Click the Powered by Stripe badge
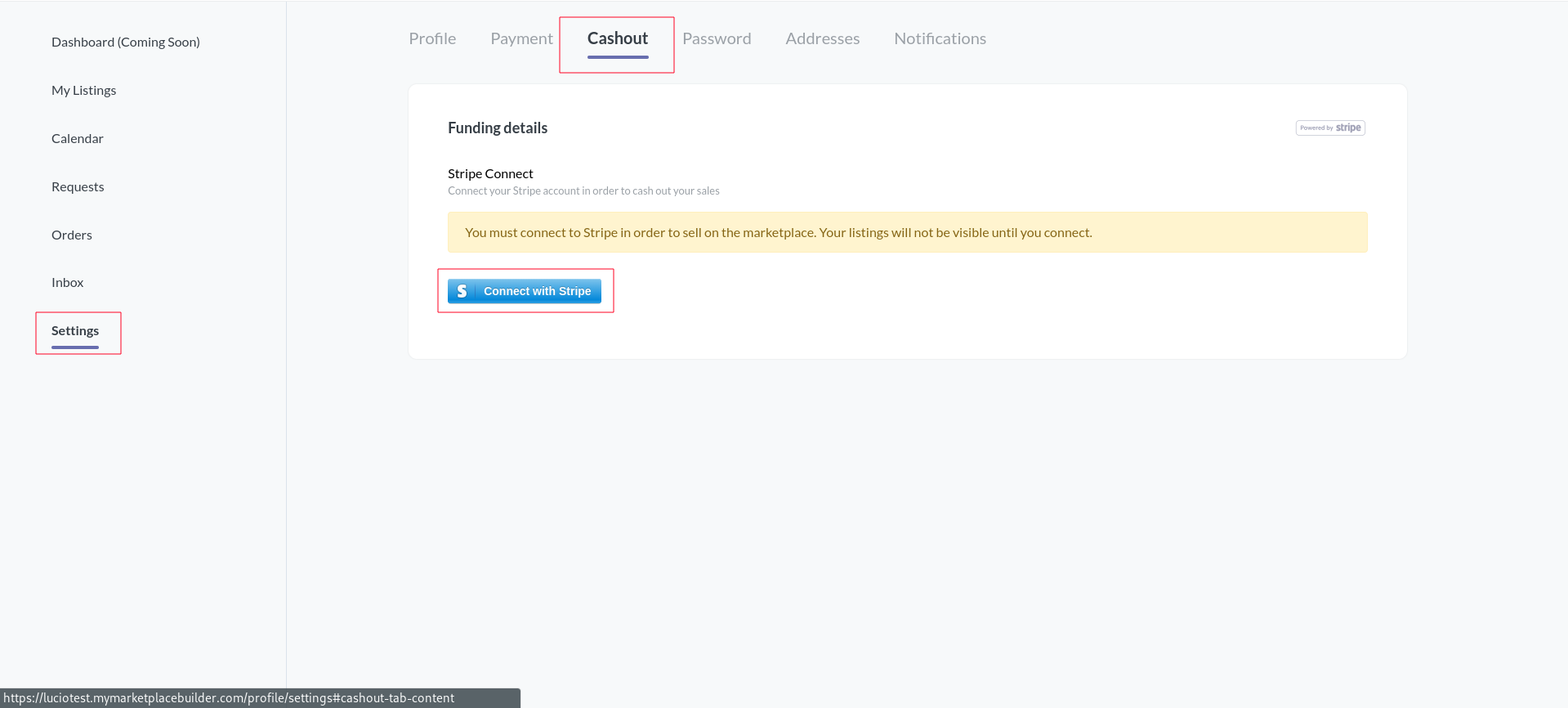Viewport: 1568px width, 708px height. (1330, 128)
